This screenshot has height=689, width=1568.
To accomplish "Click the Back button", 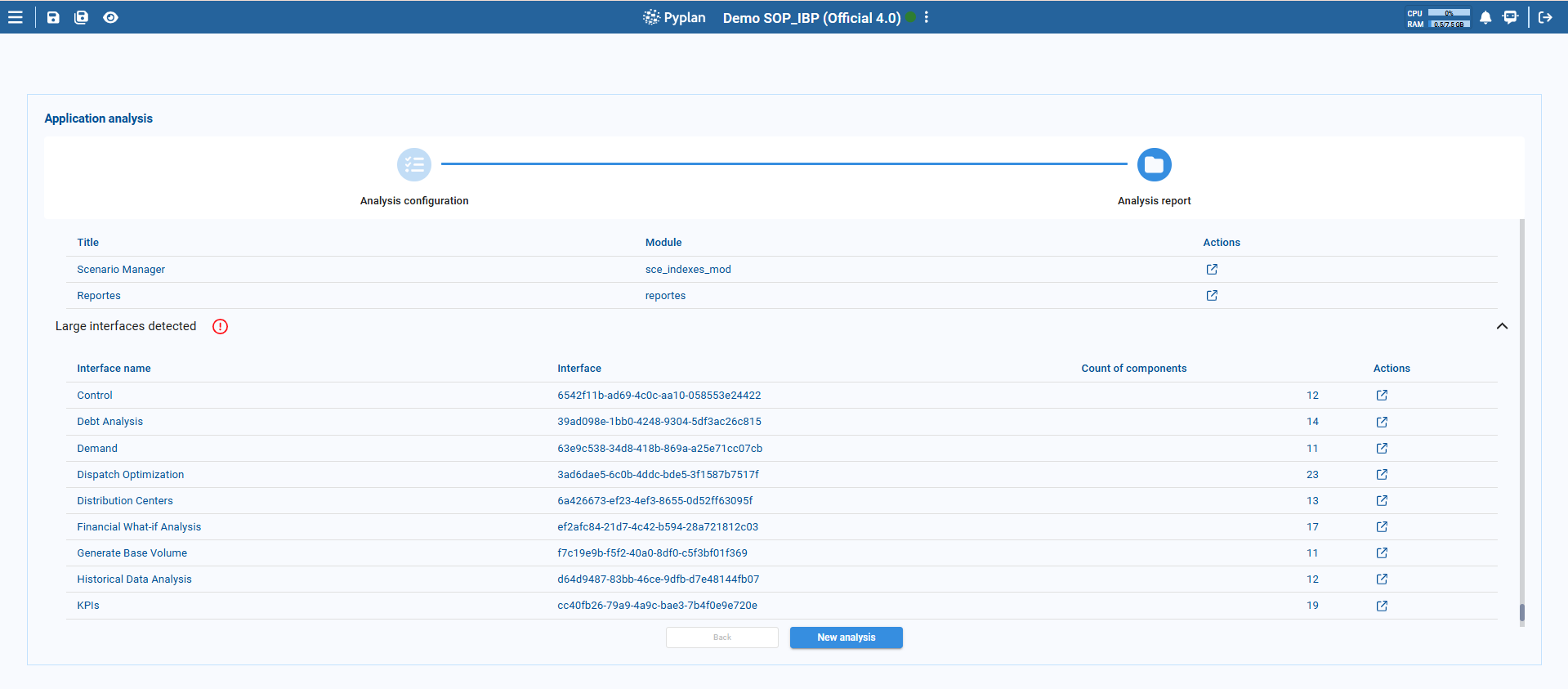I will pos(722,638).
